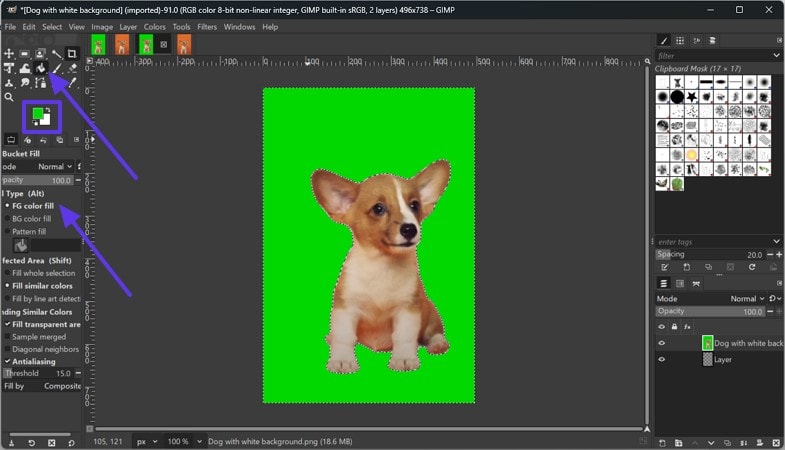
Task: Click the green foreground color swatch
Action: tap(38, 114)
